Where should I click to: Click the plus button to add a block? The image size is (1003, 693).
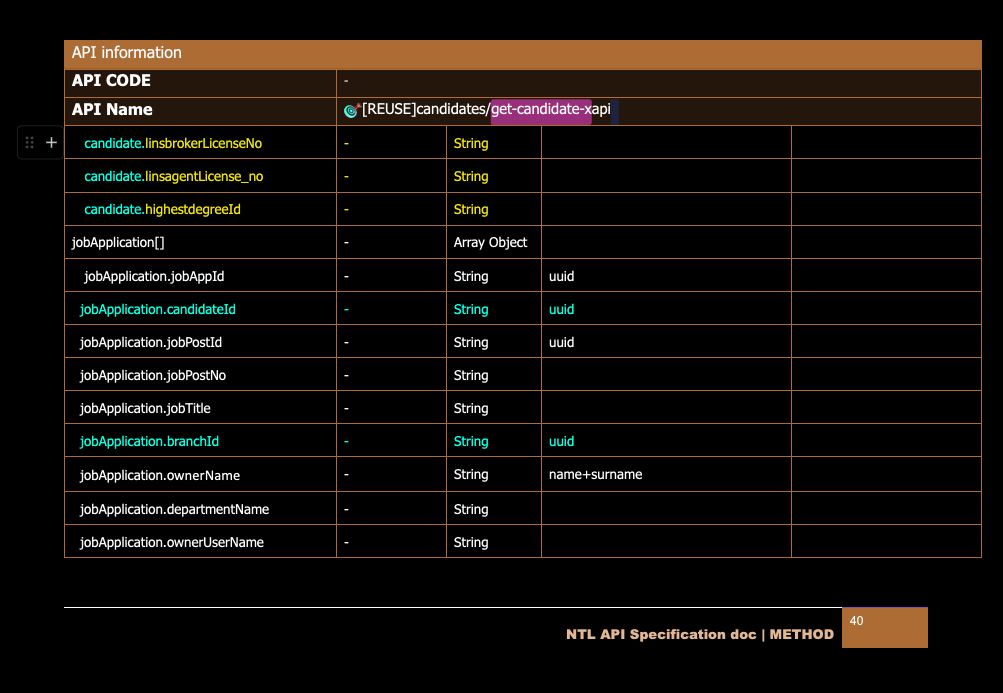pos(52,143)
